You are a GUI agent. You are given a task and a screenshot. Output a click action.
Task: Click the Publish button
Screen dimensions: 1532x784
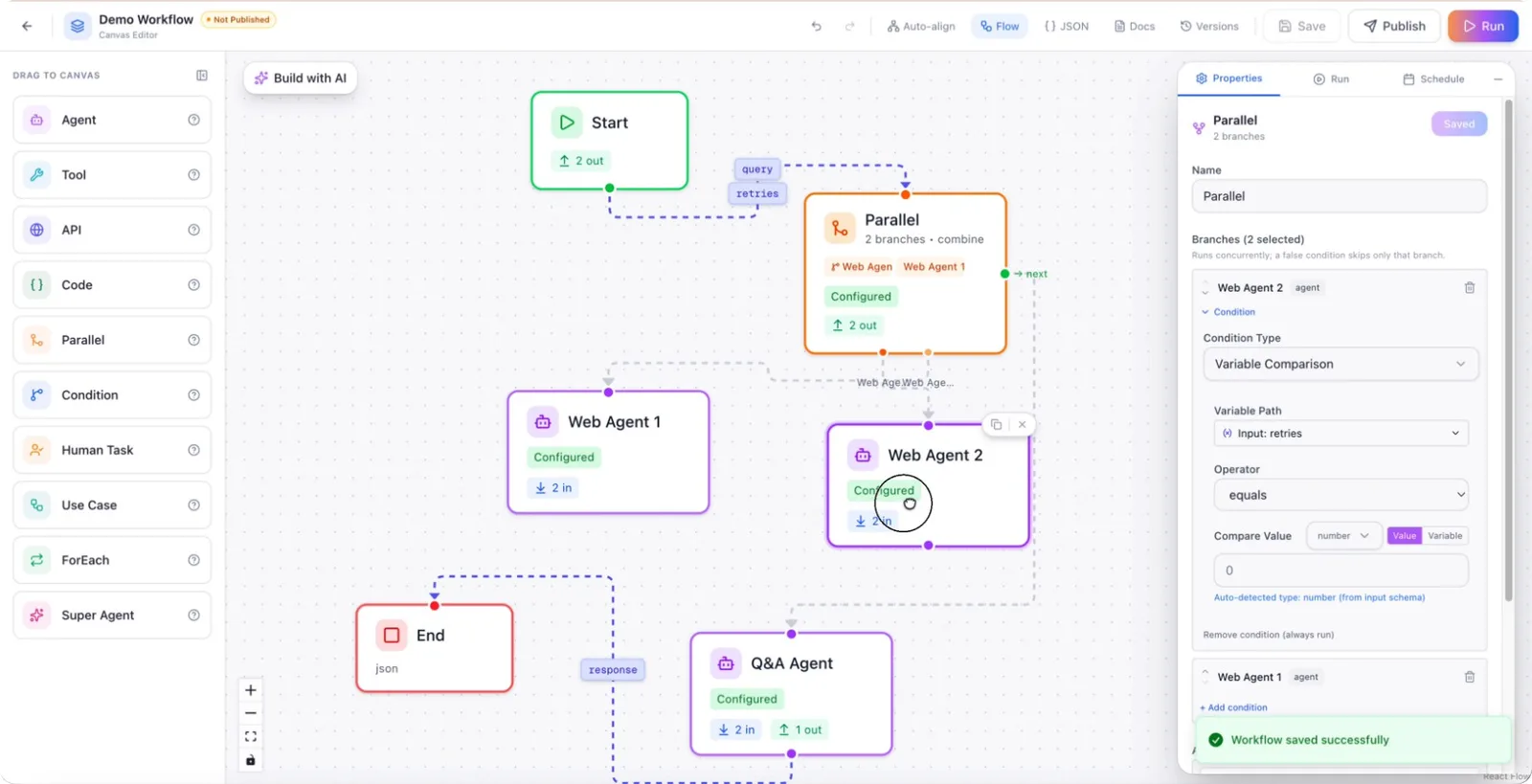pos(1394,26)
